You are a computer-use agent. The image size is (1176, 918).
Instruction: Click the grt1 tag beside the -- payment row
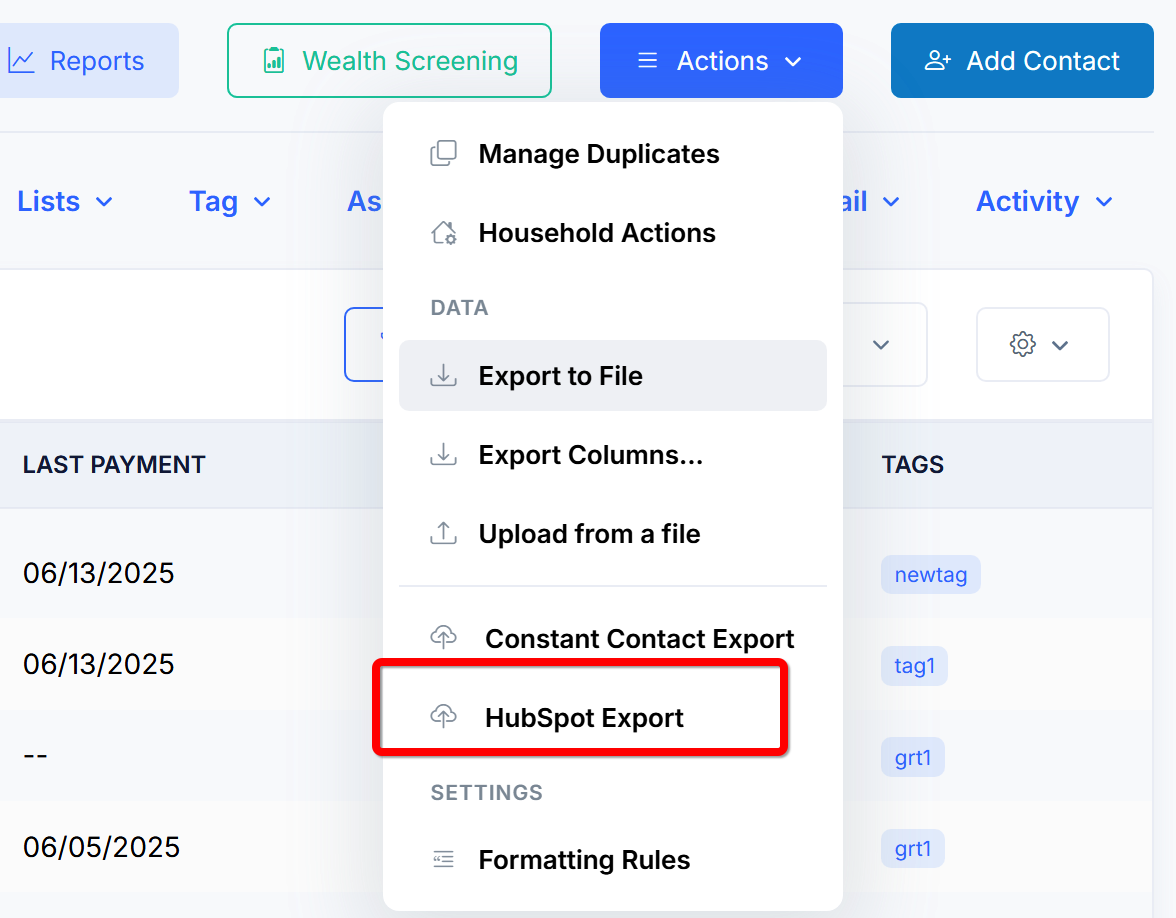coord(913,758)
